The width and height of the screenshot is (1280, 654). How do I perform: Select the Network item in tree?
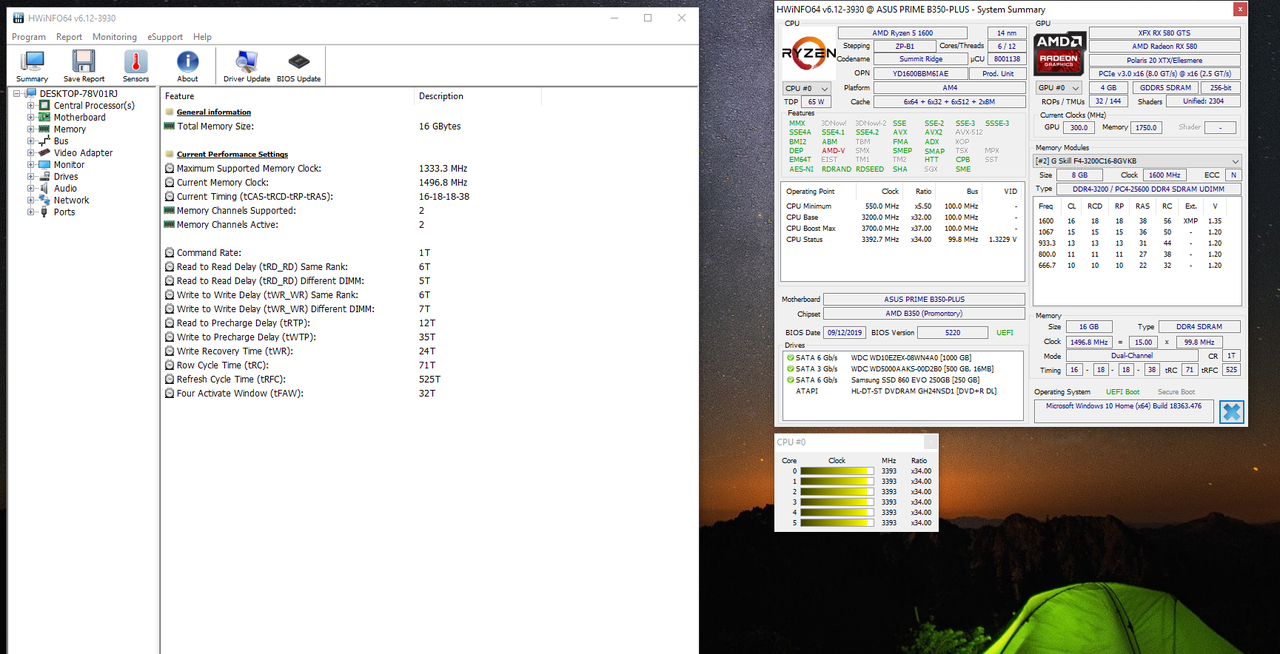point(71,200)
